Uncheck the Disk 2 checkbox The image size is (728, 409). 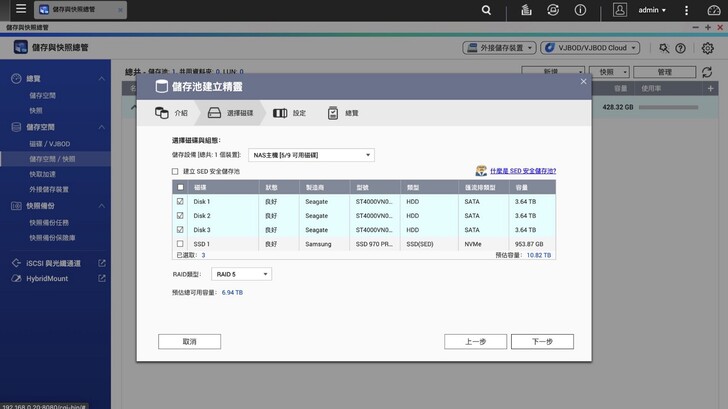[x=180, y=215]
